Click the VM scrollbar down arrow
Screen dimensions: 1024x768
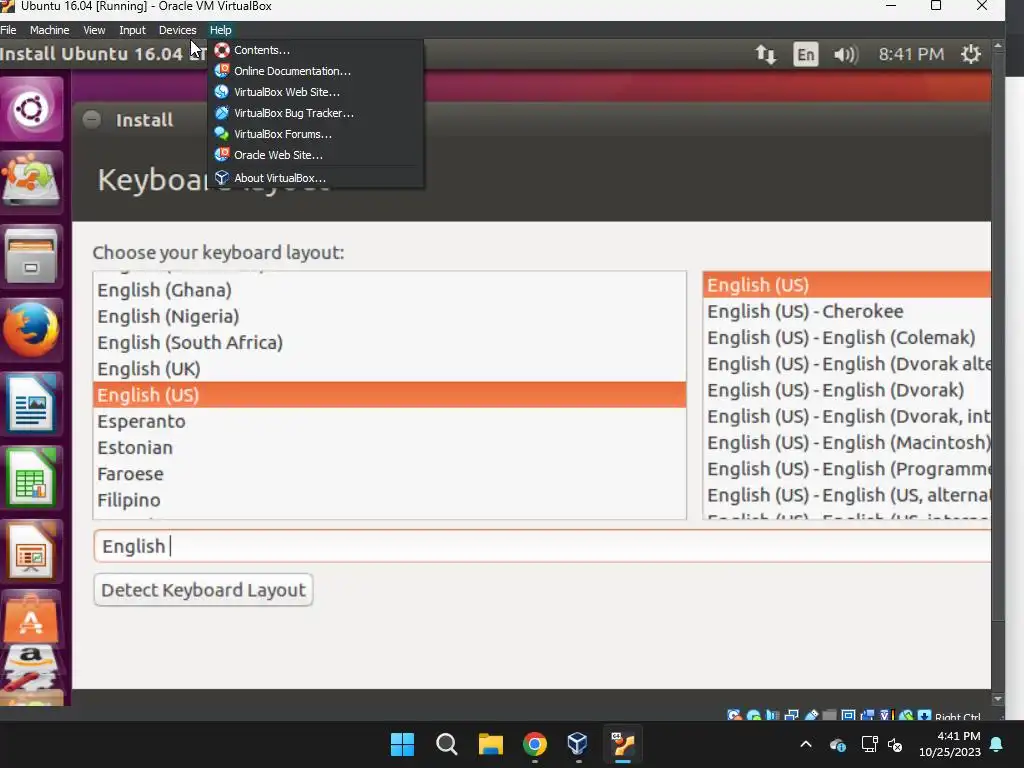coord(998,699)
